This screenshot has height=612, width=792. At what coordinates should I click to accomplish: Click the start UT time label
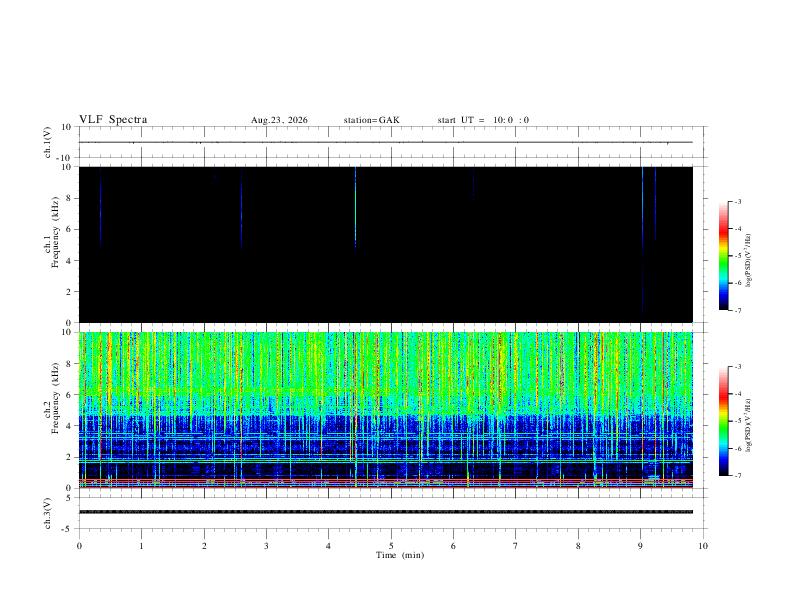[x=483, y=120]
